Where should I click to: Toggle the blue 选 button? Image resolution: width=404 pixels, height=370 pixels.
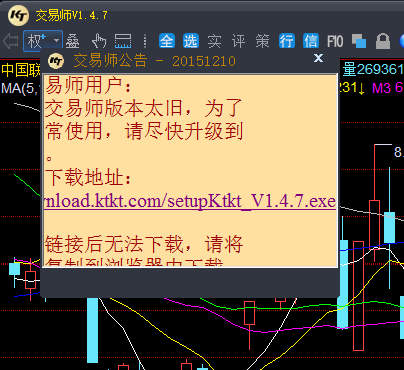[191, 41]
